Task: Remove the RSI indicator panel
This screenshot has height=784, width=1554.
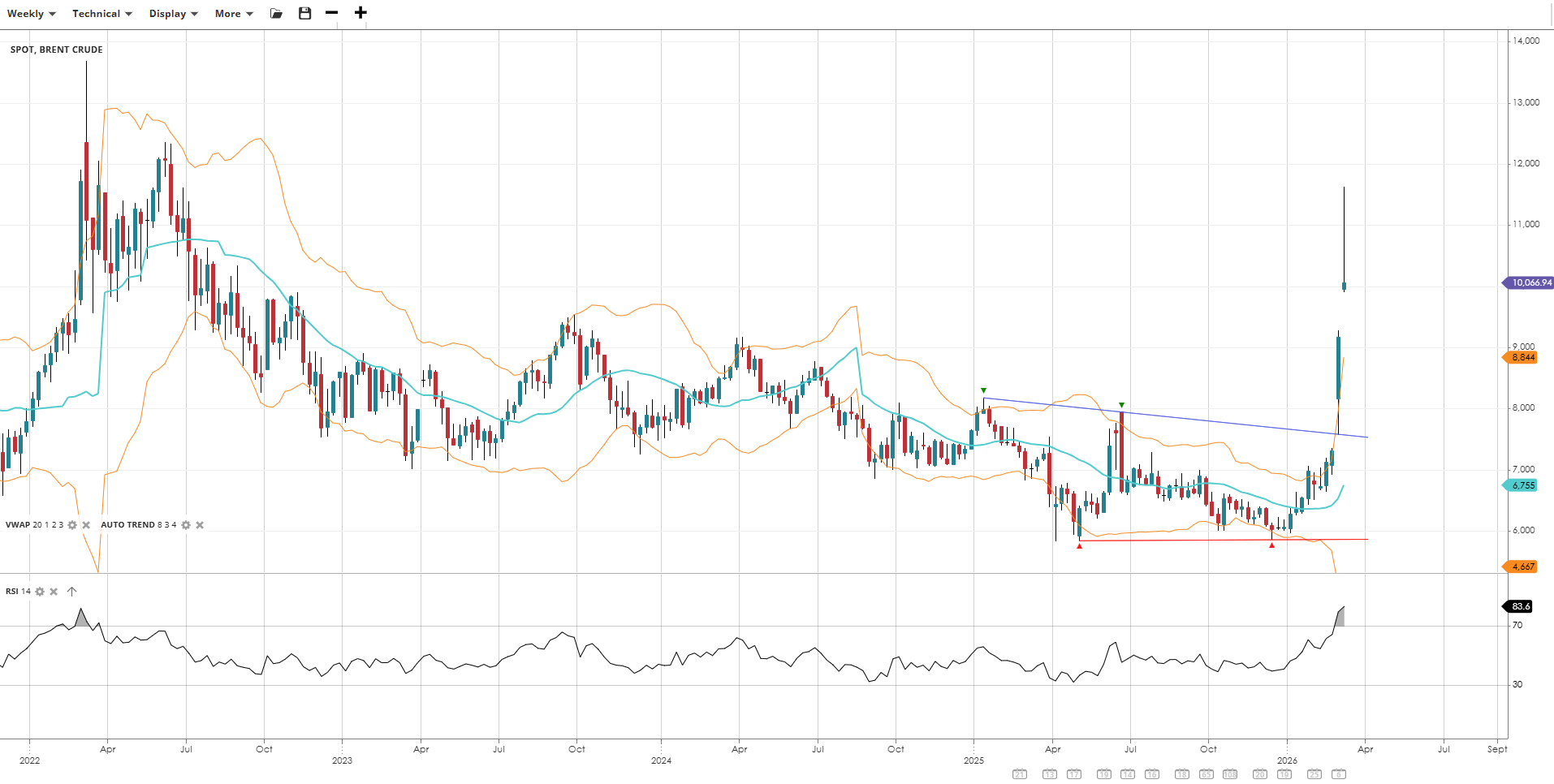Action: (x=54, y=592)
